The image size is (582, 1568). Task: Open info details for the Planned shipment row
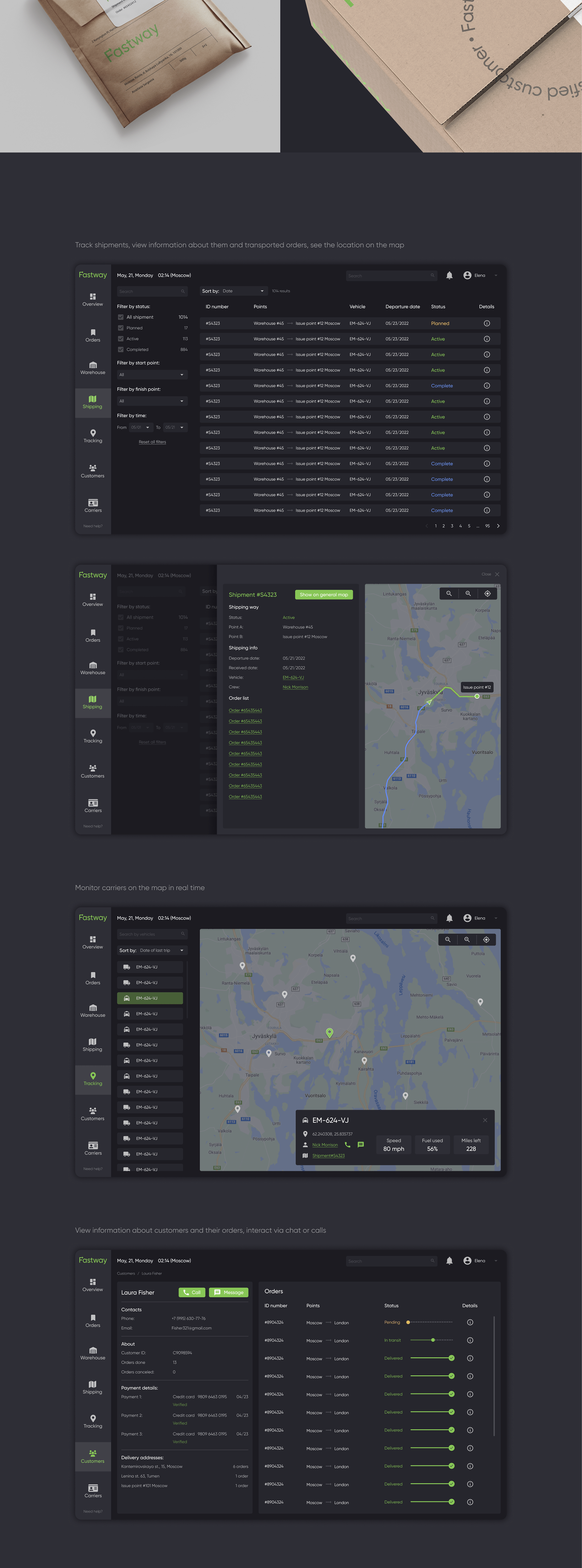tap(487, 323)
